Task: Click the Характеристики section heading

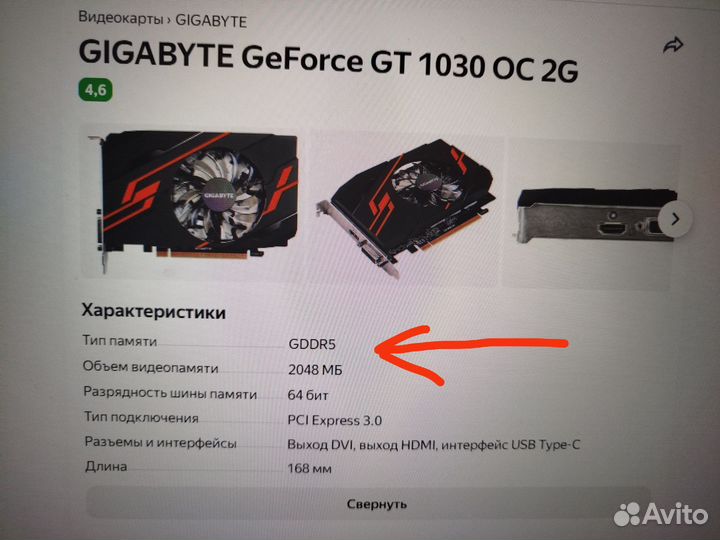Action: pos(153,312)
